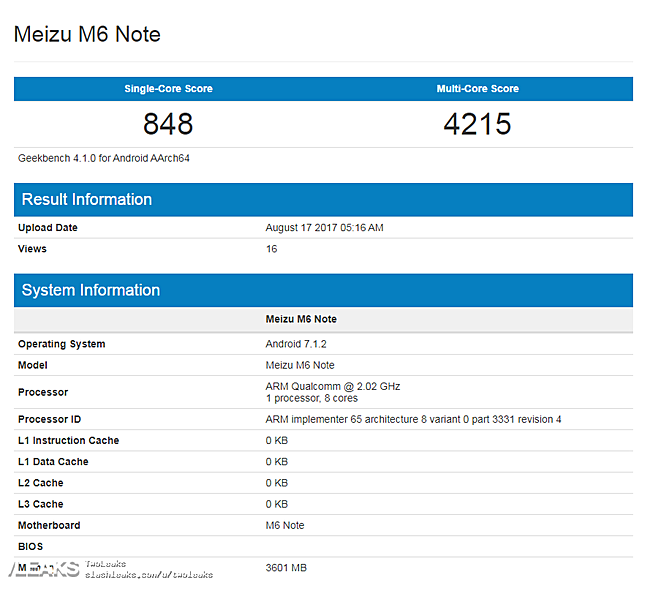The width and height of the screenshot is (650, 591).
Task: Click the L1 Instruction Cache row label
Action: point(68,440)
